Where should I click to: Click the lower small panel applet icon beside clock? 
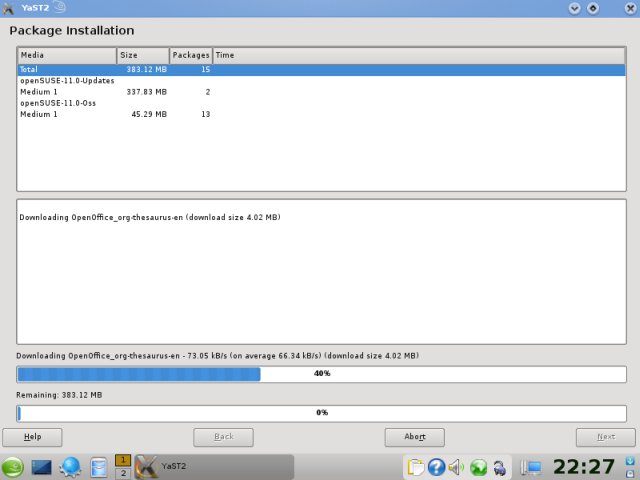630,473
